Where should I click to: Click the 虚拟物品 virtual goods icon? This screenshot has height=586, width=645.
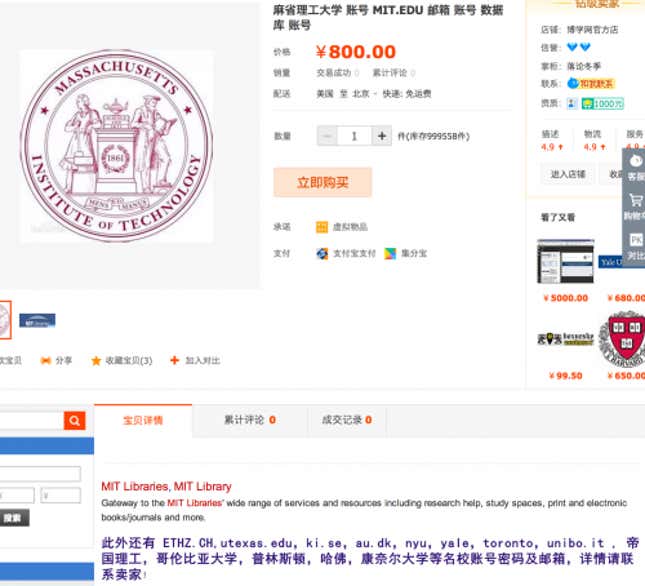tap(322, 227)
